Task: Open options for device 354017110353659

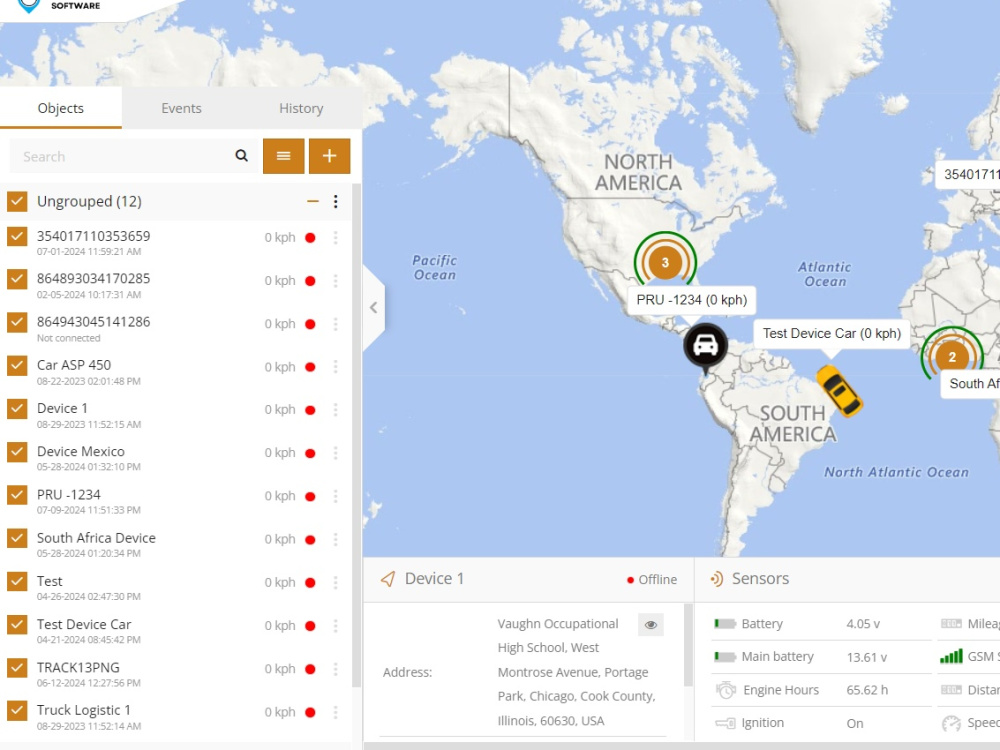Action: pos(335,237)
